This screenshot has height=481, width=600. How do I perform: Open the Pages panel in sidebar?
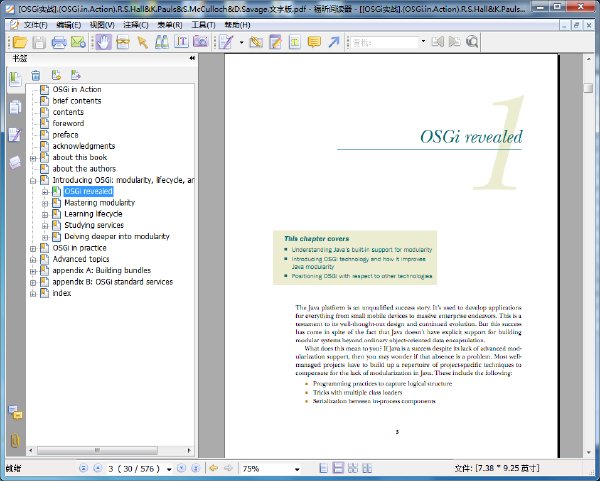click(x=15, y=107)
